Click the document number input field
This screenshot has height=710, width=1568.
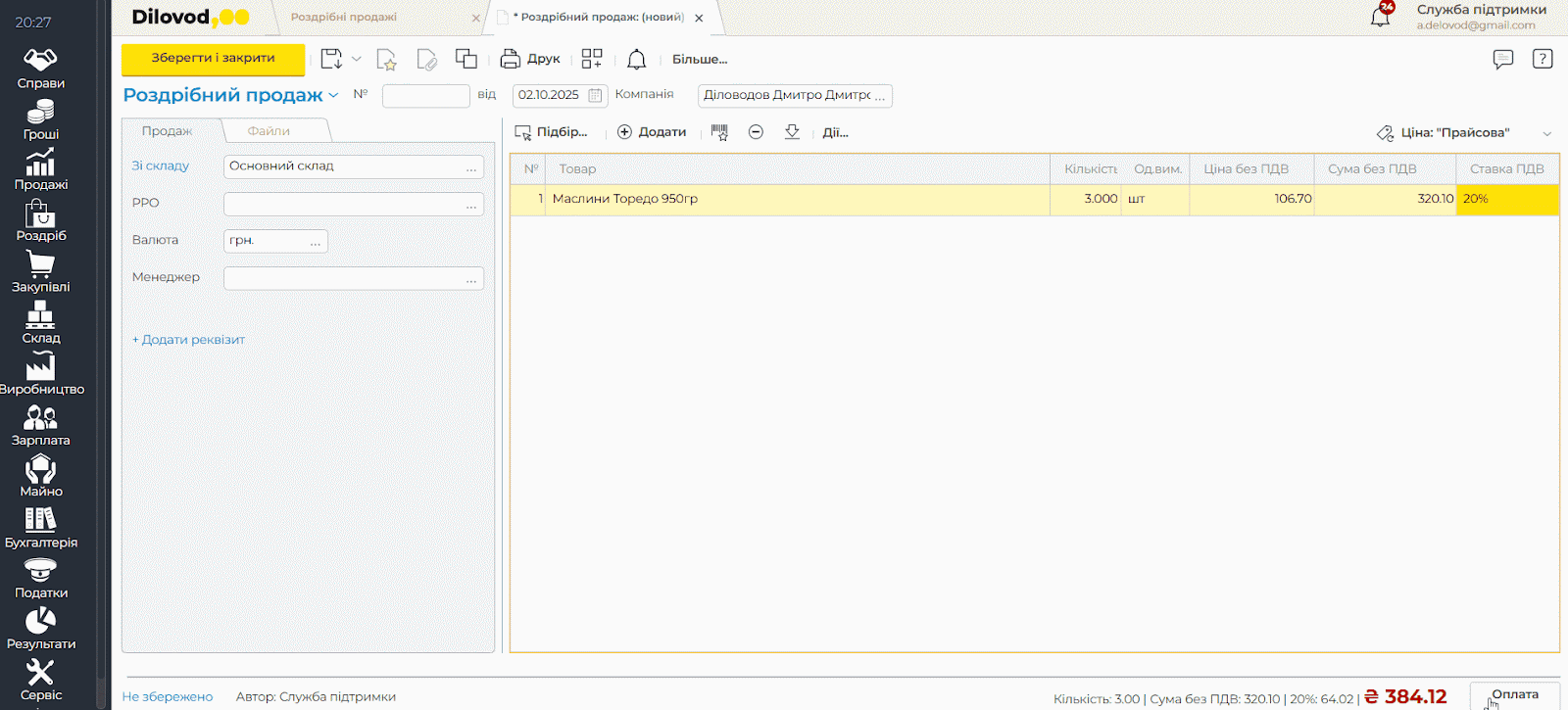425,96
